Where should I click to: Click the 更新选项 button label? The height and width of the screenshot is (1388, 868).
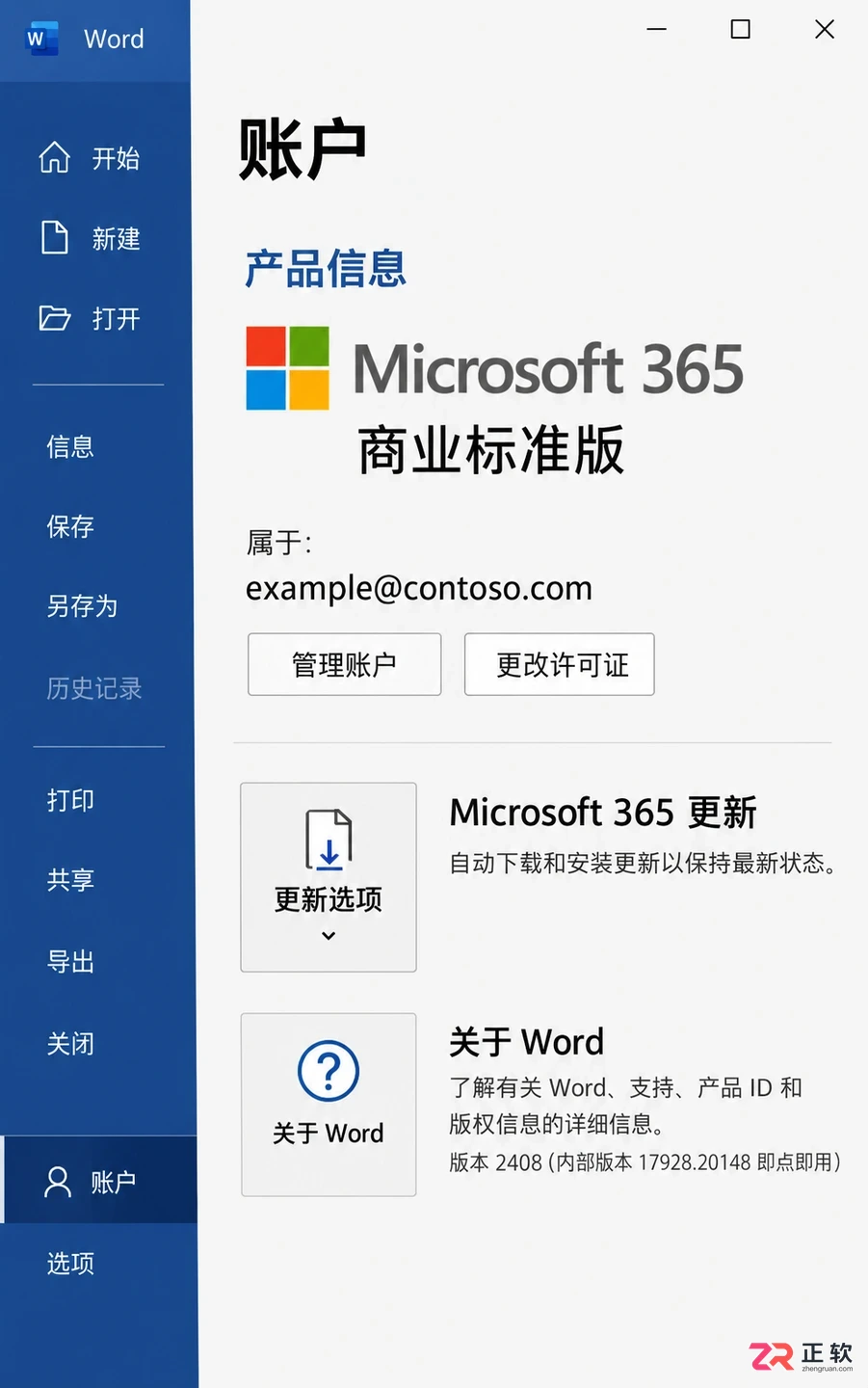[x=329, y=899]
